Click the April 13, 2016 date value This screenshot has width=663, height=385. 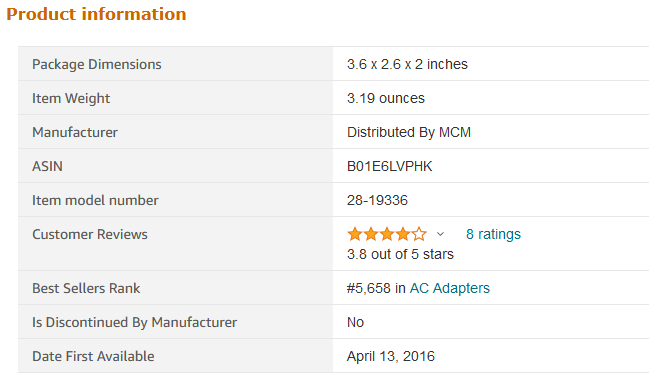pyautogui.click(x=391, y=356)
